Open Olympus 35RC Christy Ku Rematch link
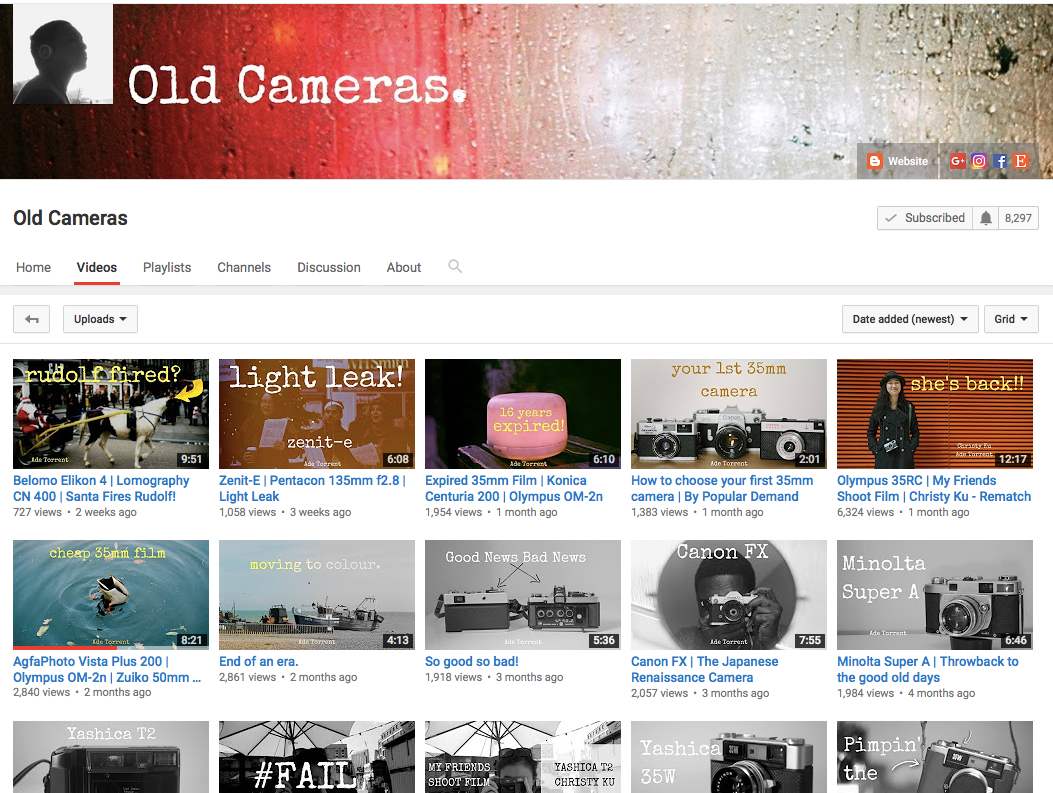The image size is (1053, 793). pos(934,489)
